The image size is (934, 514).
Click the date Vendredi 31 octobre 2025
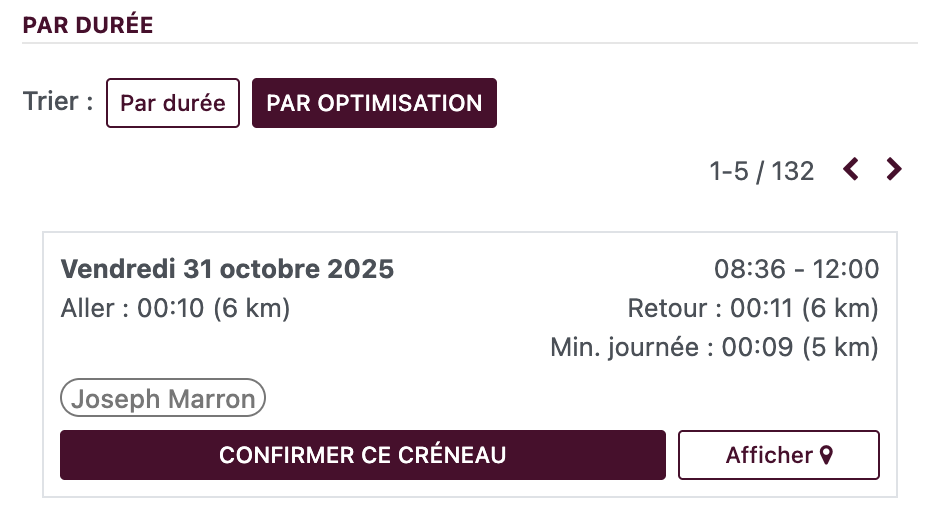click(227, 269)
